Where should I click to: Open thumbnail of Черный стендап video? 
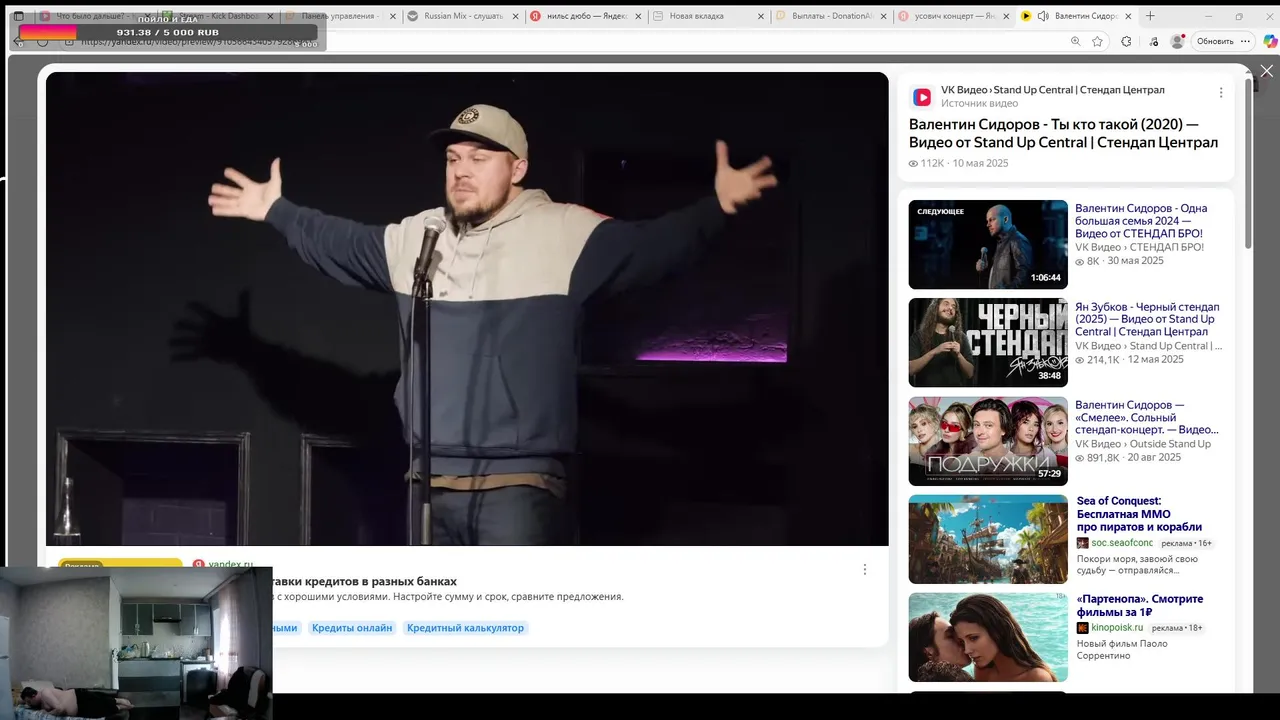[988, 343]
